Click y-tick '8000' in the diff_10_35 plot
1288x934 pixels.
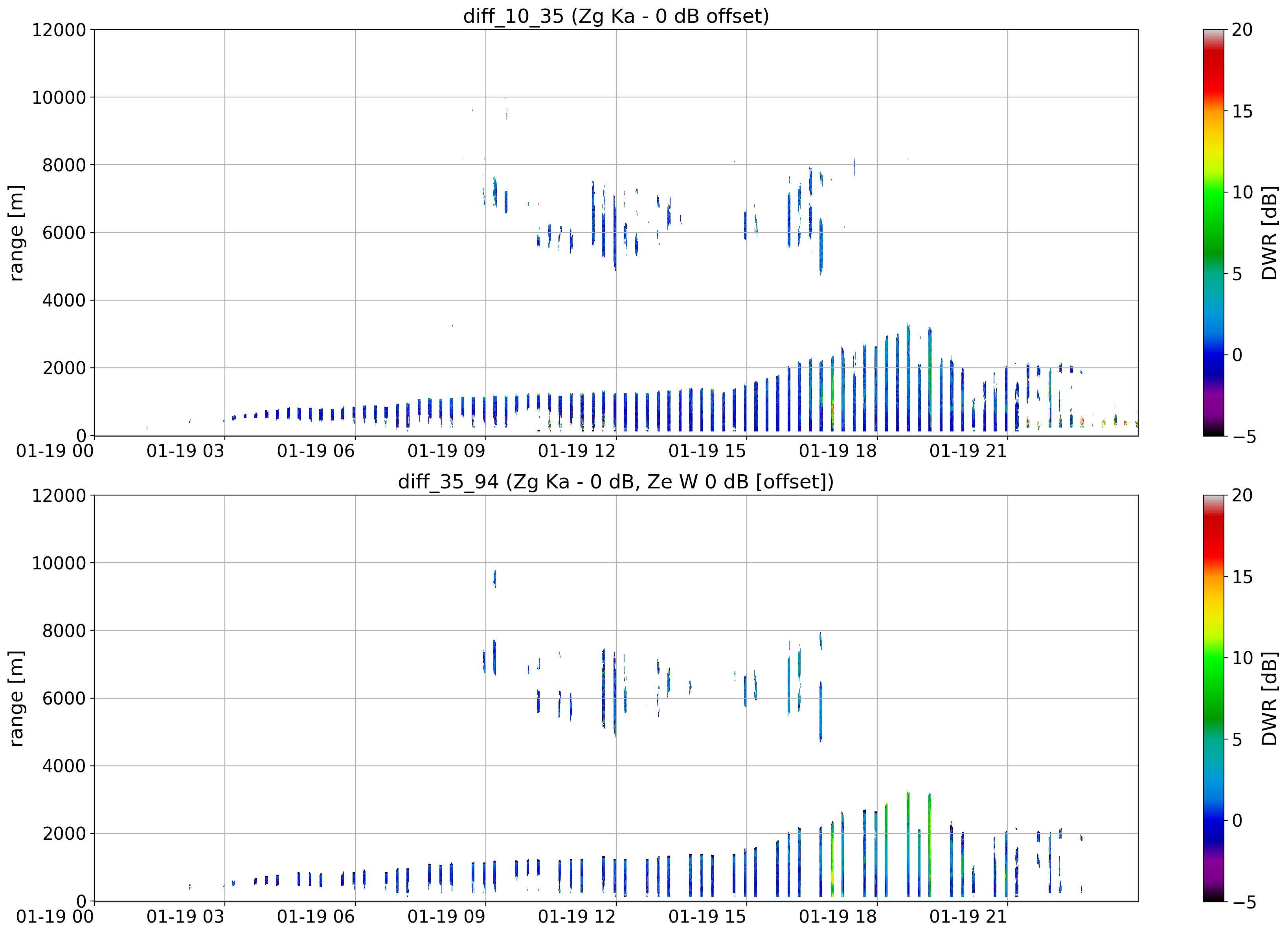click(x=64, y=165)
